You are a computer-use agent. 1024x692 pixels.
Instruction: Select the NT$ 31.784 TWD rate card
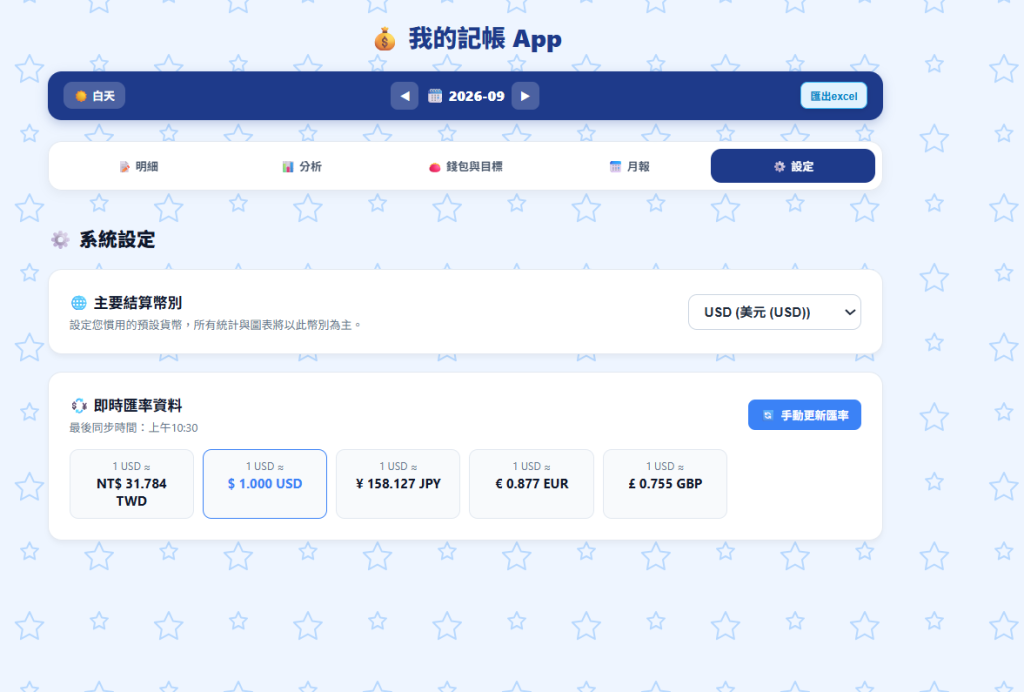[131, 484]
